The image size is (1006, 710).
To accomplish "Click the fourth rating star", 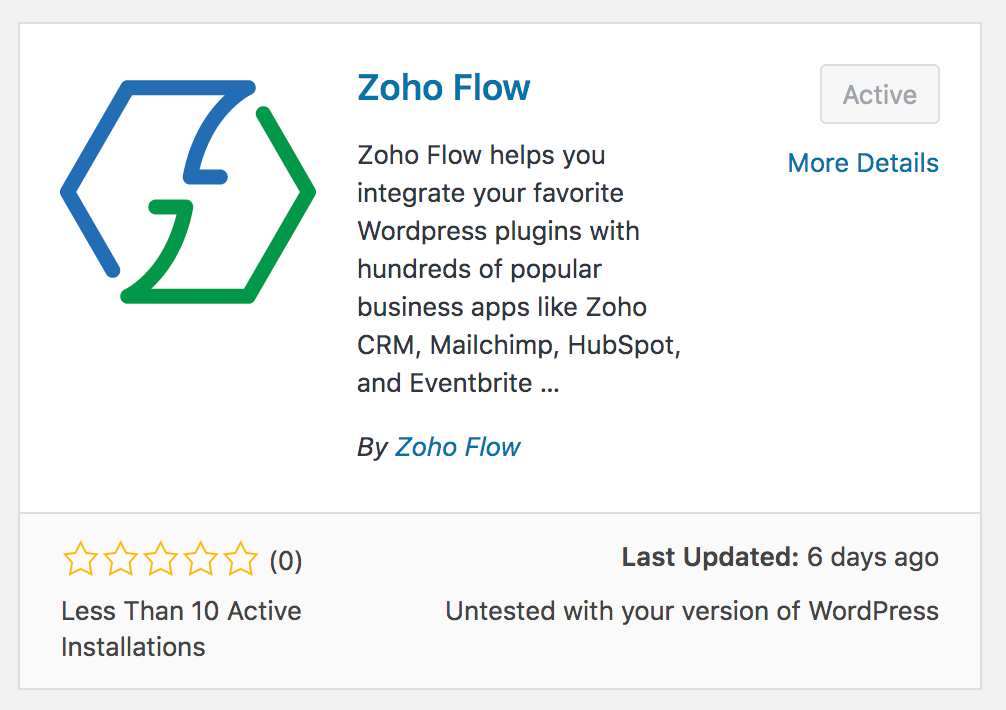I will point(200,560).
